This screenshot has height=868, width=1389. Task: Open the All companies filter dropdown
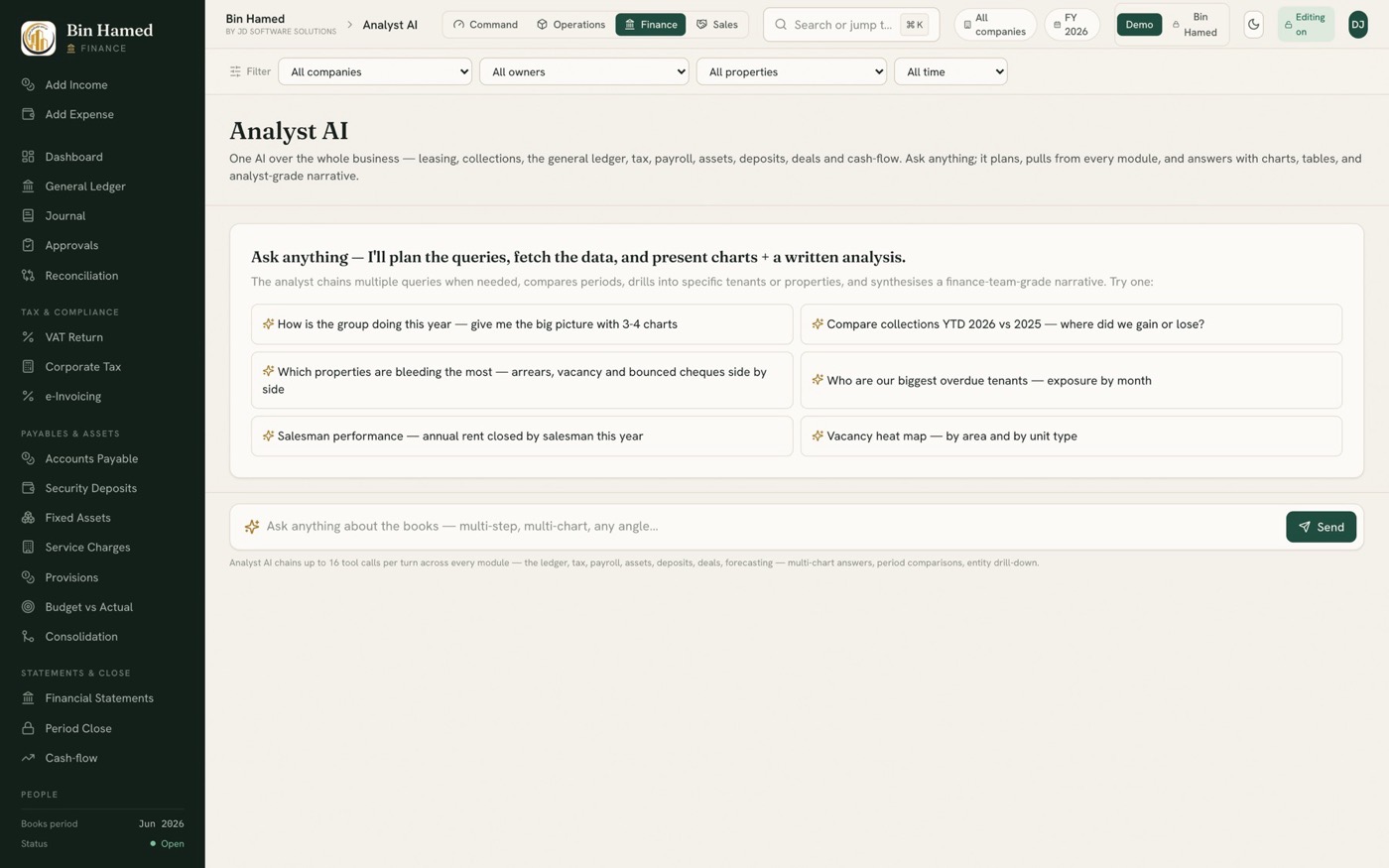(375, 71)
